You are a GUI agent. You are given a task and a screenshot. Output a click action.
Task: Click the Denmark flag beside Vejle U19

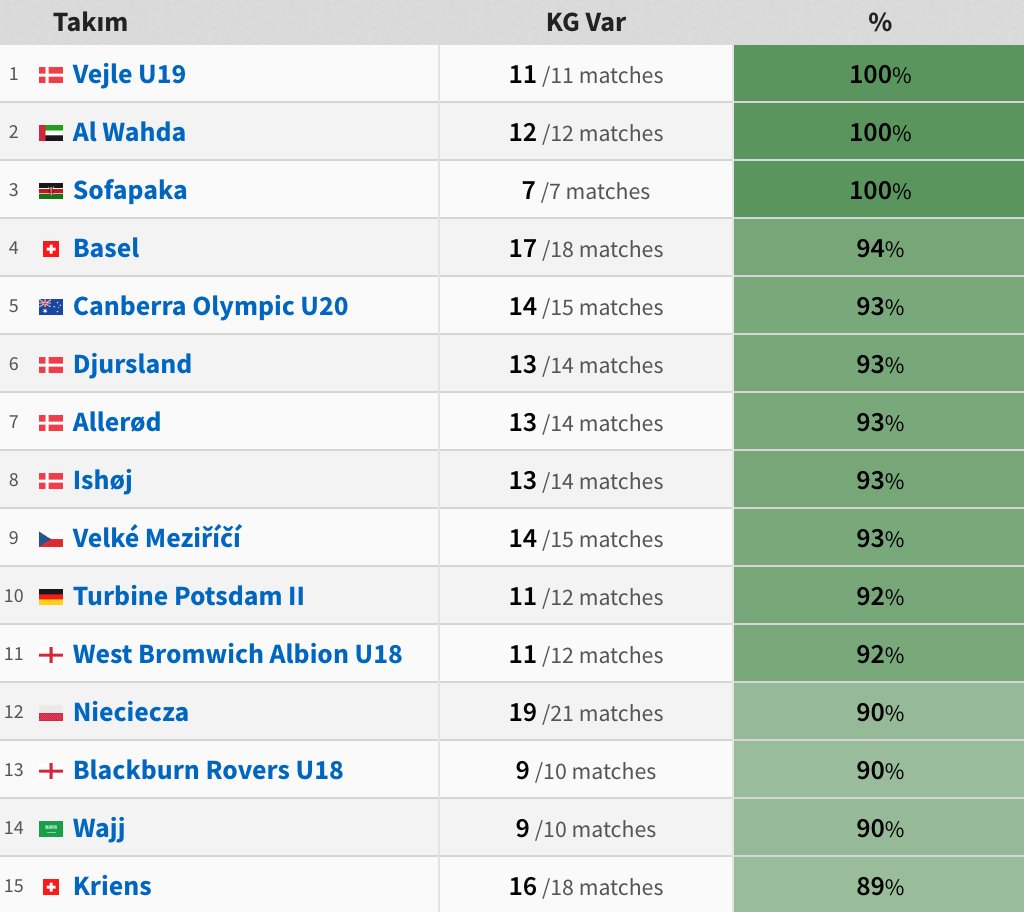[x=51, y=75]
